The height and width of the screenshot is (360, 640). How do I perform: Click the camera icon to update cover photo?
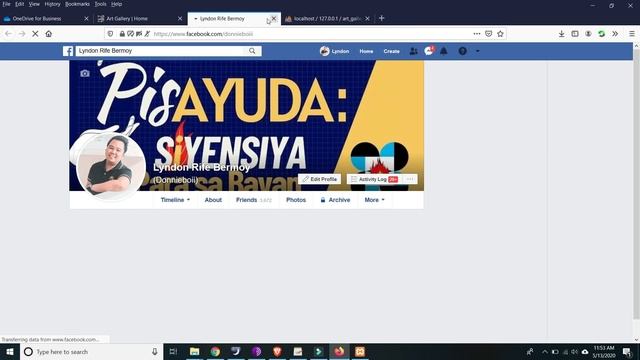pyautogui.click(x=84, y=73)
